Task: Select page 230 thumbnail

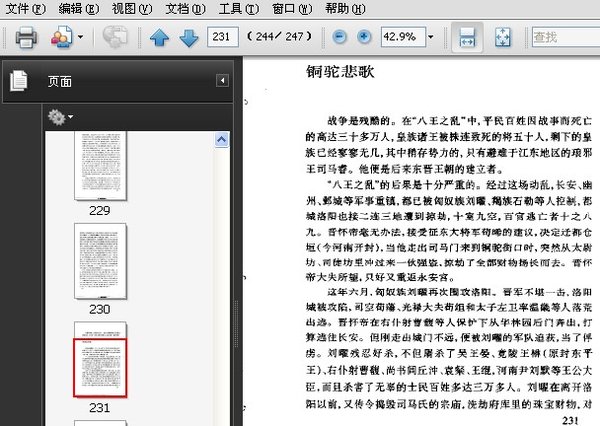Action: (x=100, y=261)
